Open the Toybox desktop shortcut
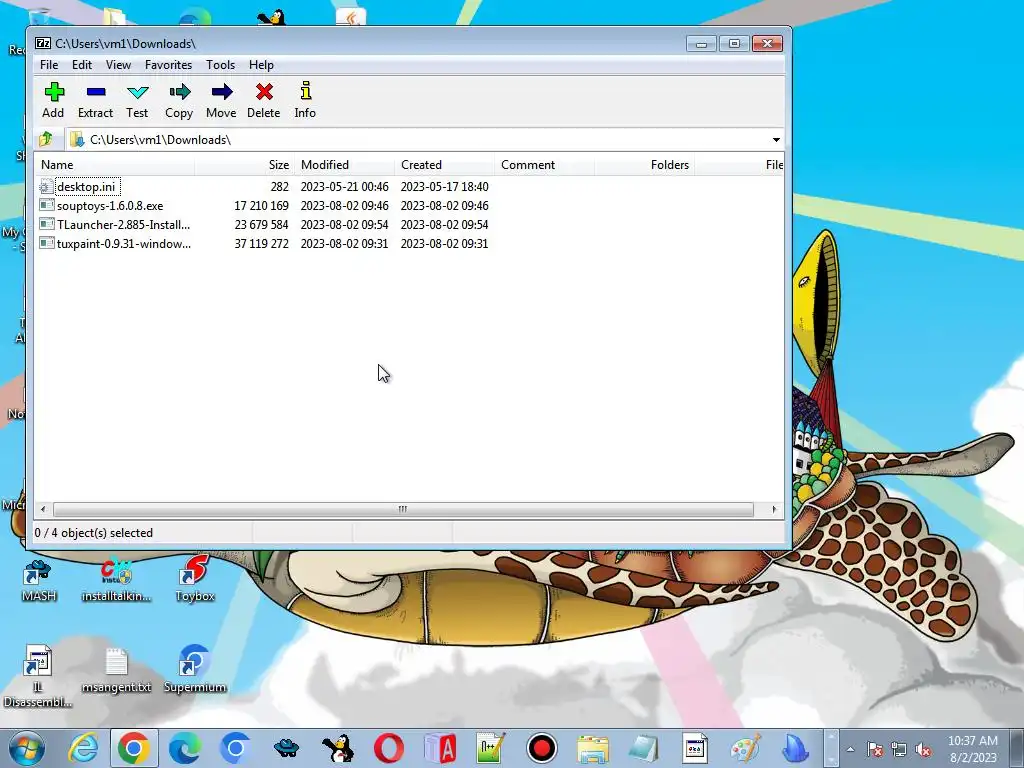Image resolution: width=1024 pixels, height=768 pixels. tap(195, 579)
